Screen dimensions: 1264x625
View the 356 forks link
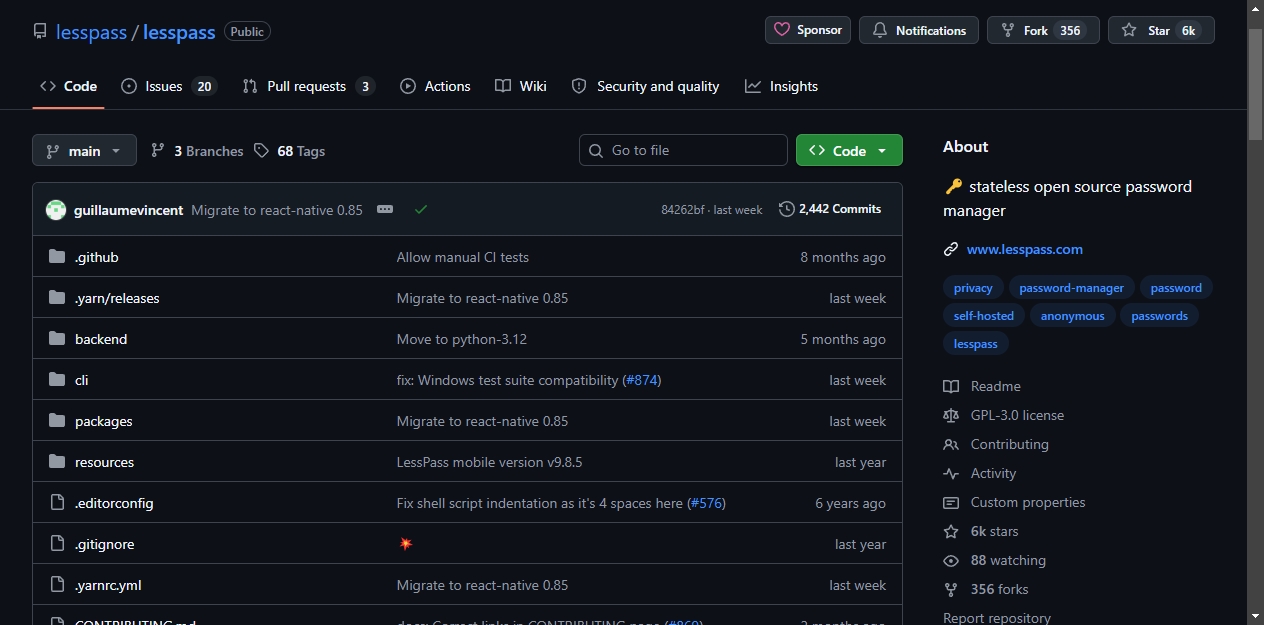point(986,589)
